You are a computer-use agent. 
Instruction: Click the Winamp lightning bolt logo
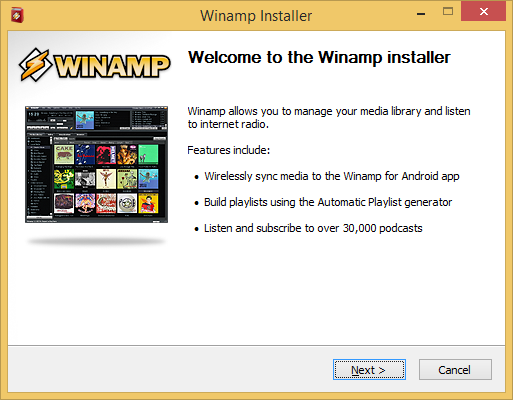(35, 65)
